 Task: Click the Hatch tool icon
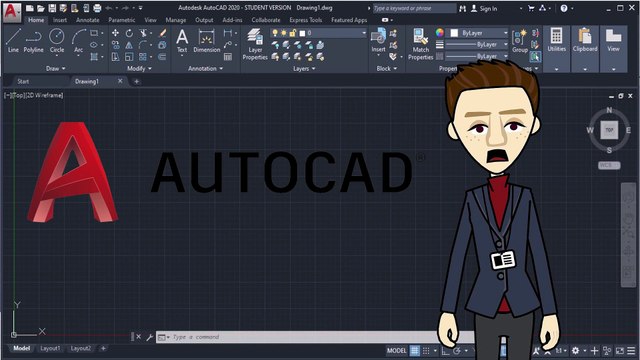[94, 57]
